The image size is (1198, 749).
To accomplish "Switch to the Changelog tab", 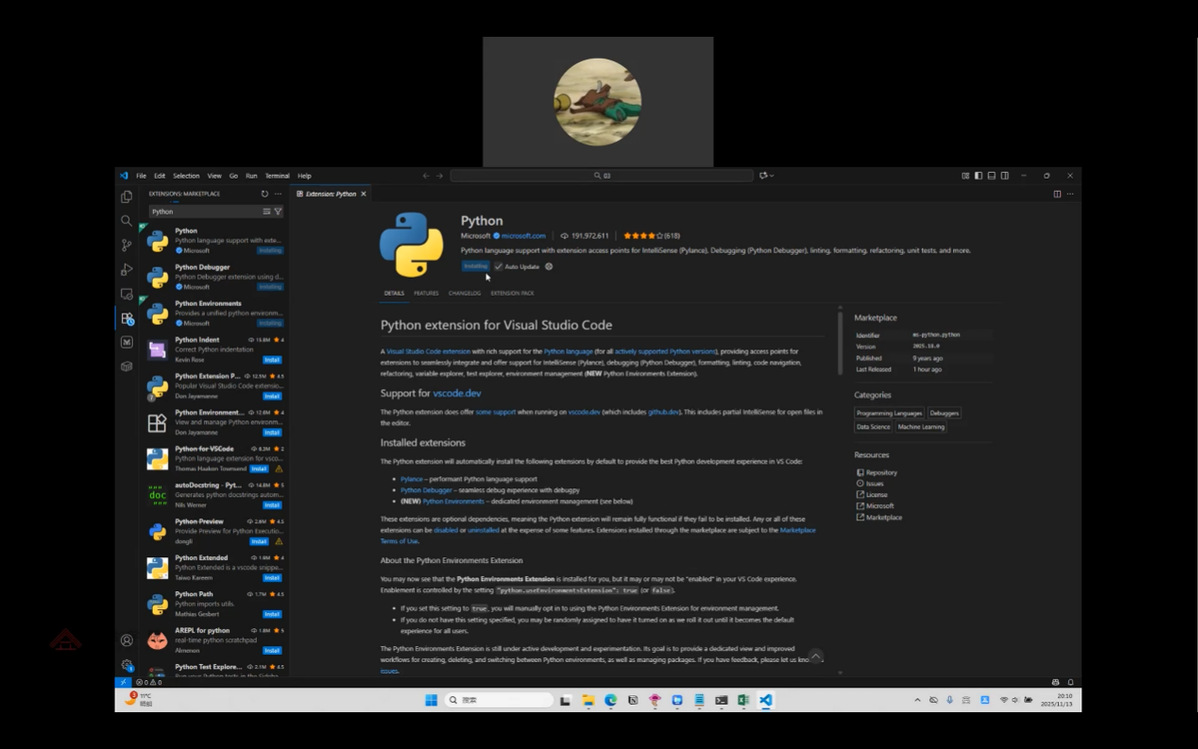I will [x=464, y=293].
